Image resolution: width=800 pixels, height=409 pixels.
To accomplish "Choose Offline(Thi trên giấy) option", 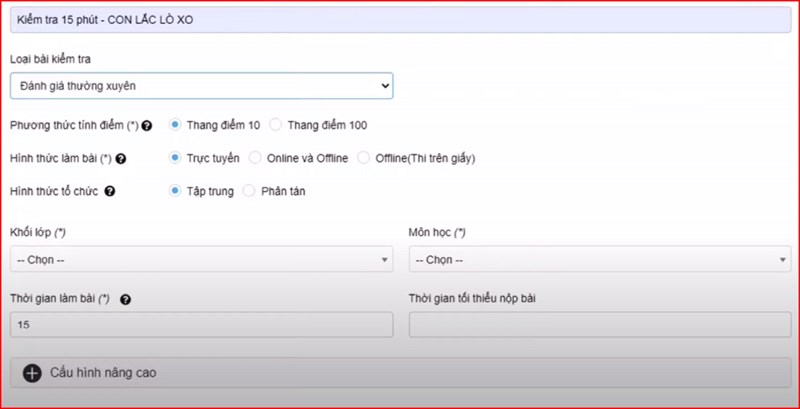I will point(364,158).
